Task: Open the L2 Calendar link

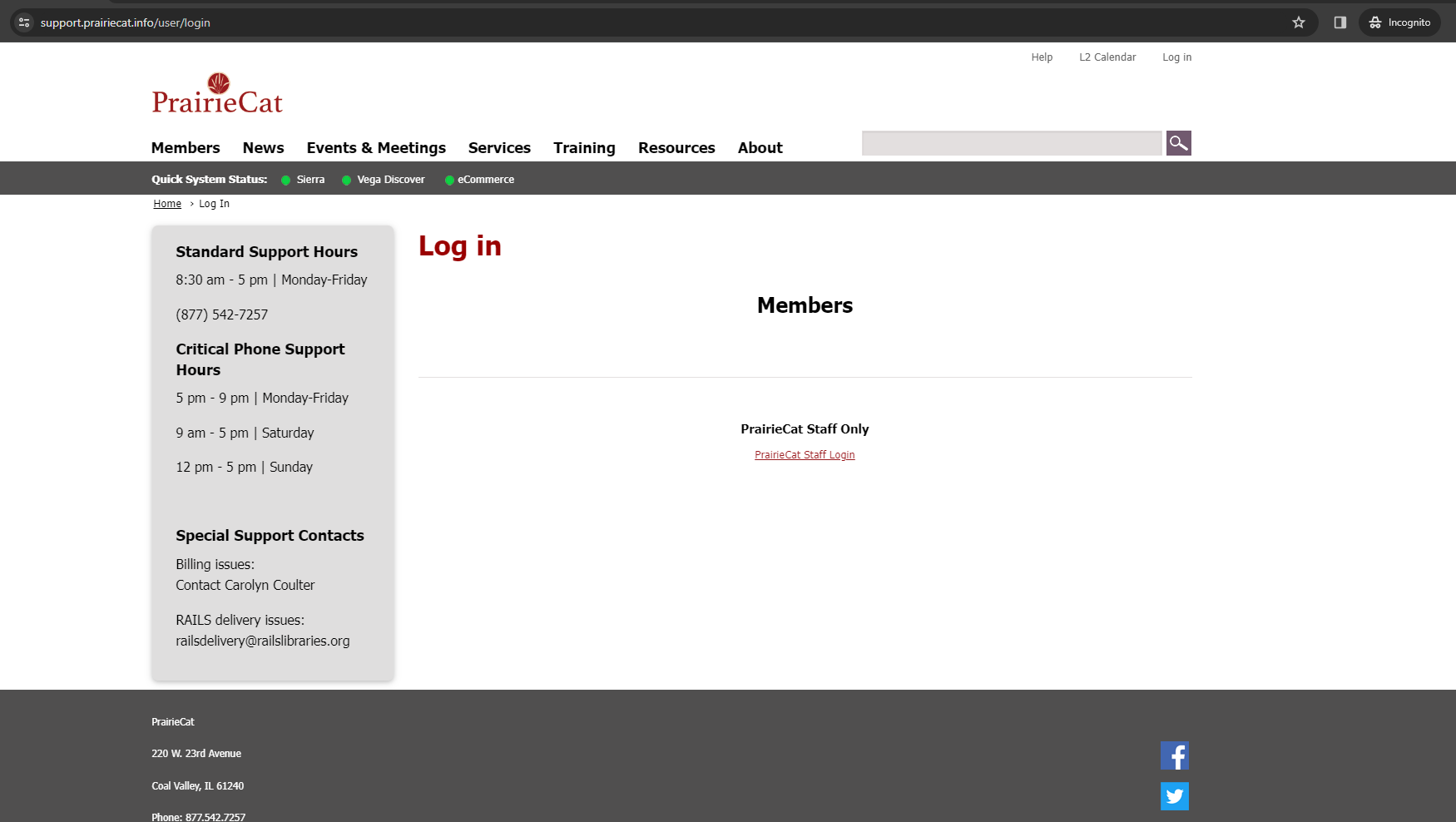Action: coord(1107,57)
